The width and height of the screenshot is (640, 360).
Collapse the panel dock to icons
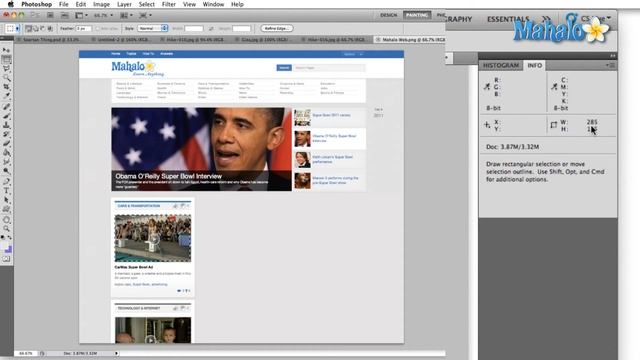(612, 56)
